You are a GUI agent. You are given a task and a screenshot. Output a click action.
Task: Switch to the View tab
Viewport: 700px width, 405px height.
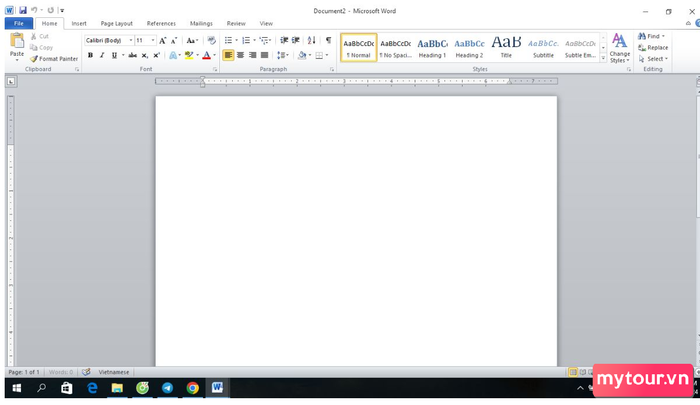click(x=266, y=23)
